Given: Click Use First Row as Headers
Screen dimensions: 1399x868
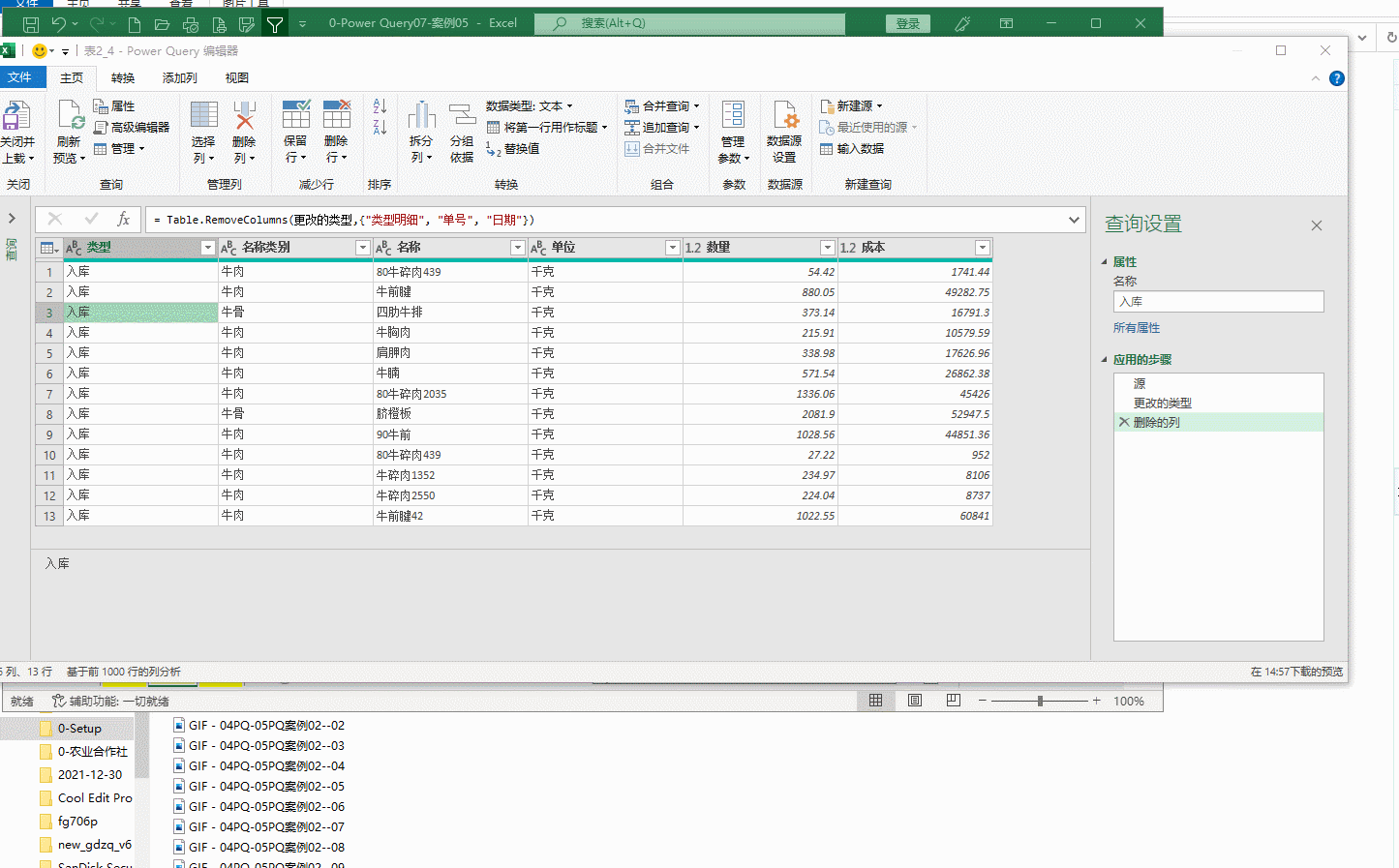Looking at the screenshot, I should (547, 128).
